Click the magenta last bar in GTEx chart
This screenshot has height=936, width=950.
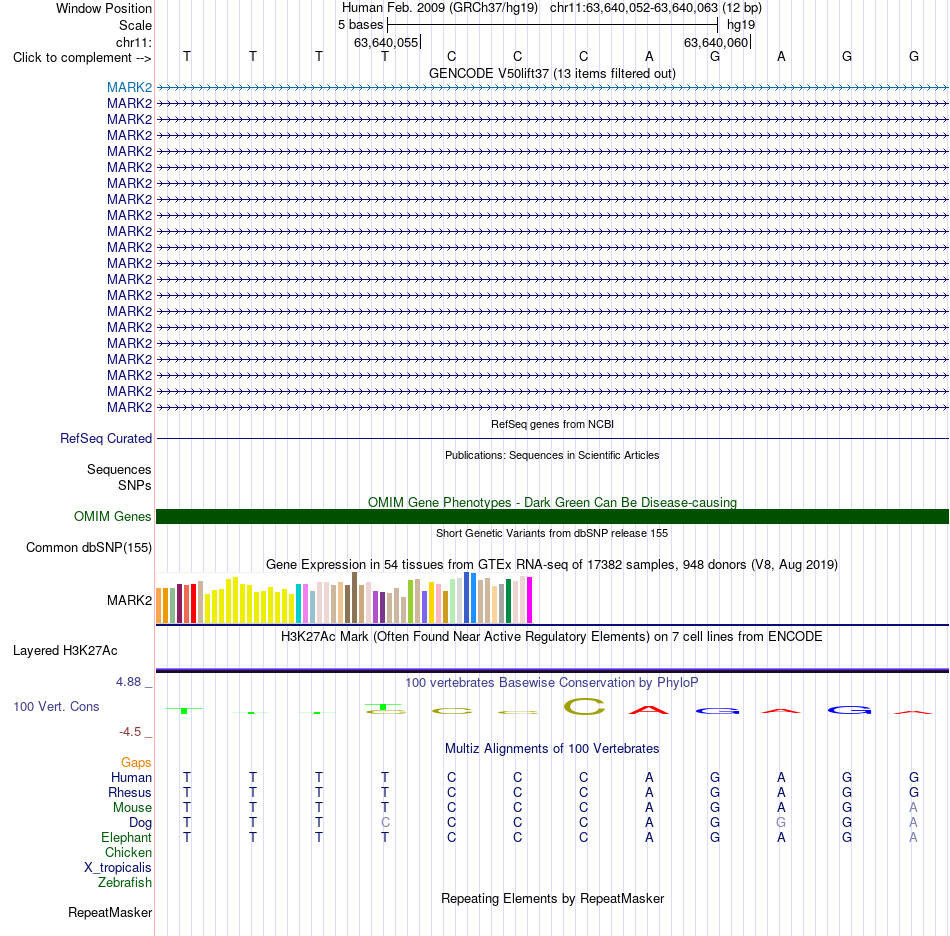[x=530, y=600]
